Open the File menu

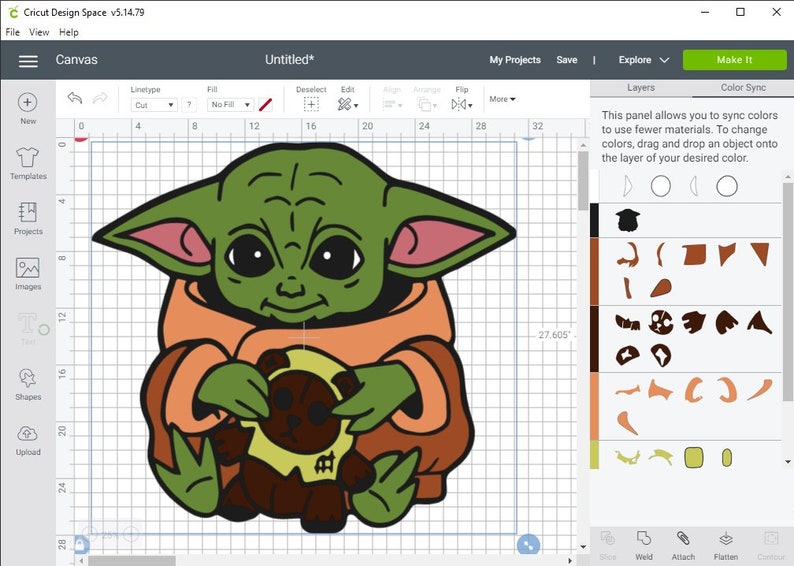pyautogui.click(x=12, y=32)
